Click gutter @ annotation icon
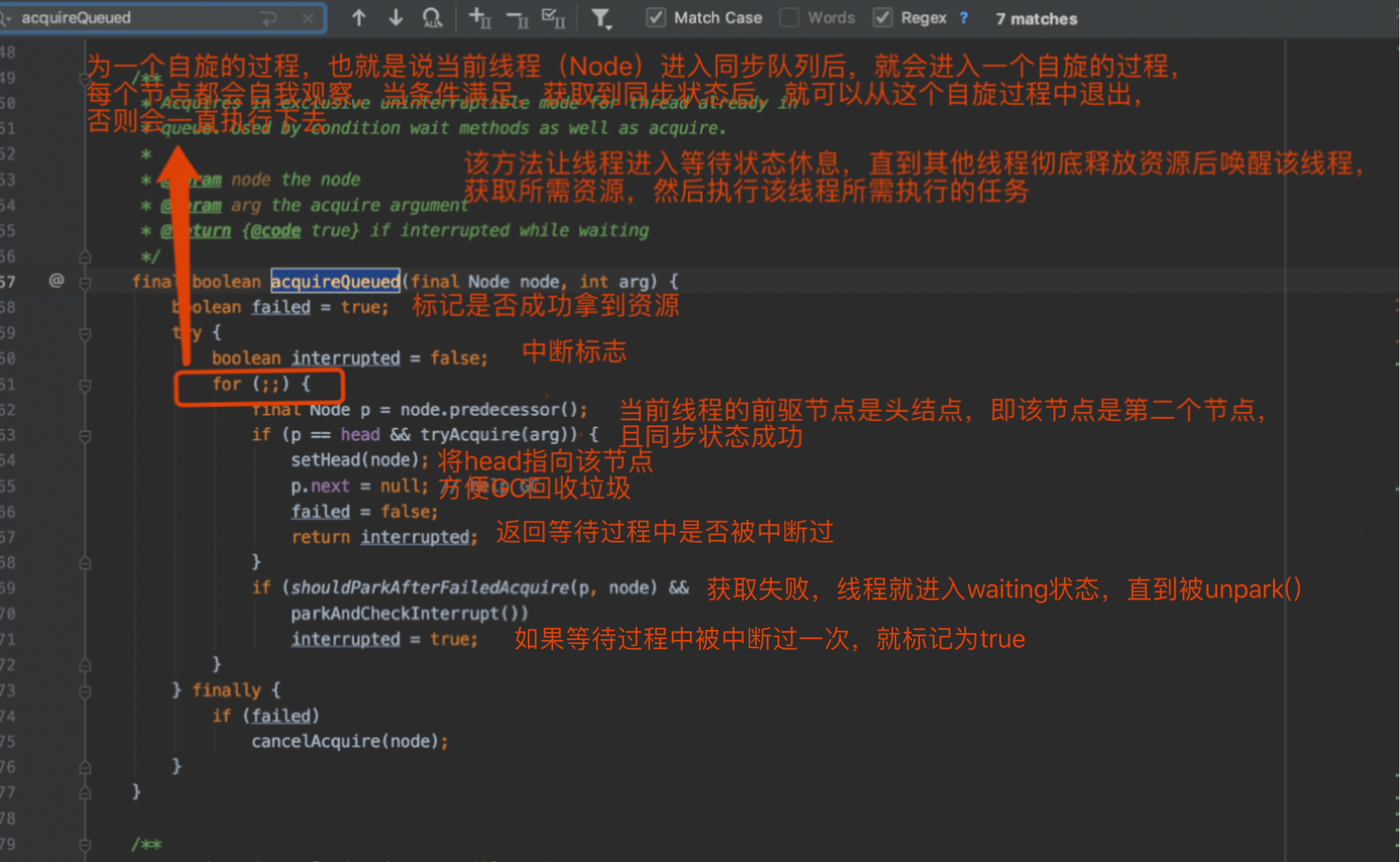 click(x=56, y=281)
